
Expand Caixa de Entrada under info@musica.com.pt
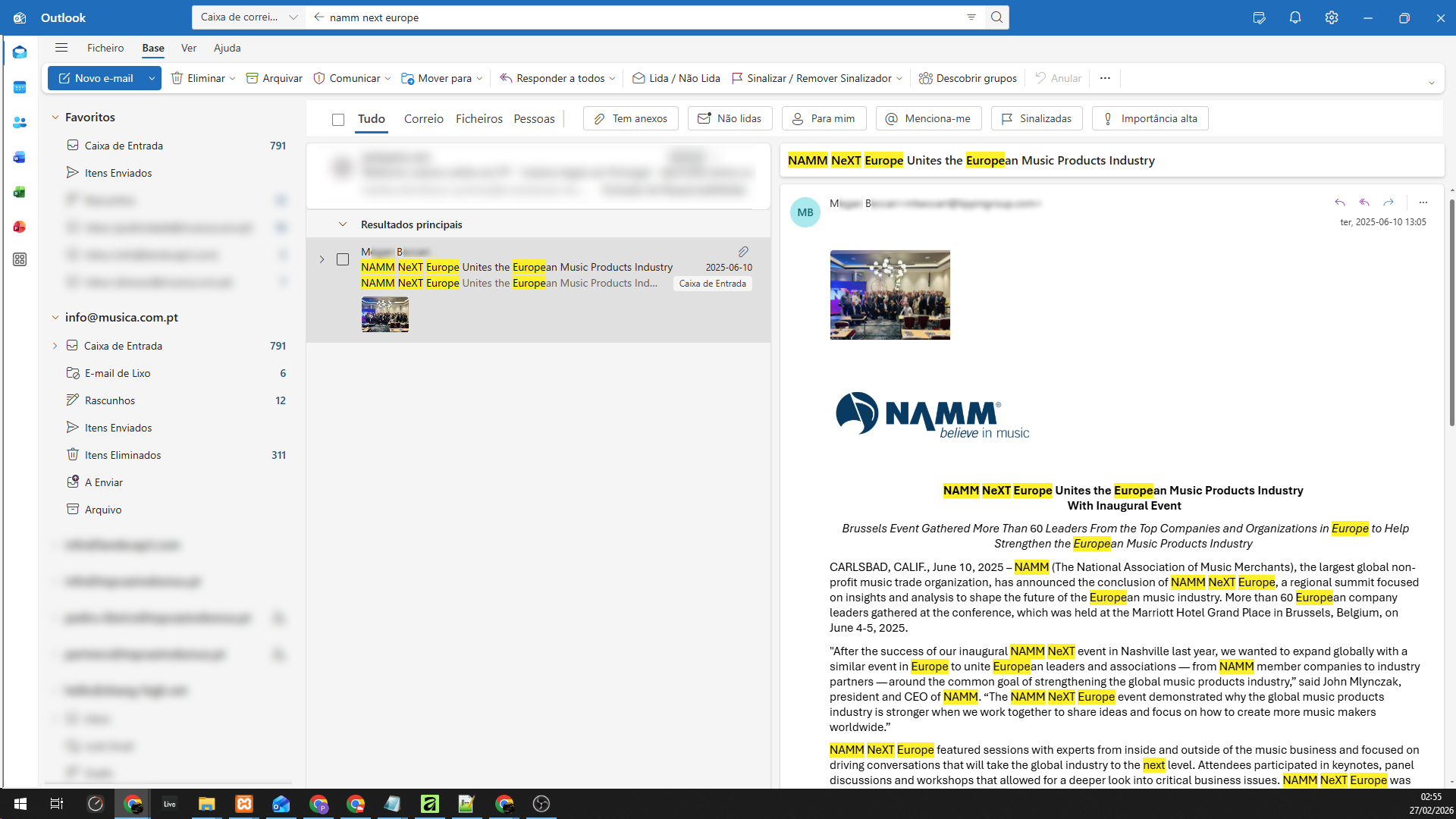(55, 346)
